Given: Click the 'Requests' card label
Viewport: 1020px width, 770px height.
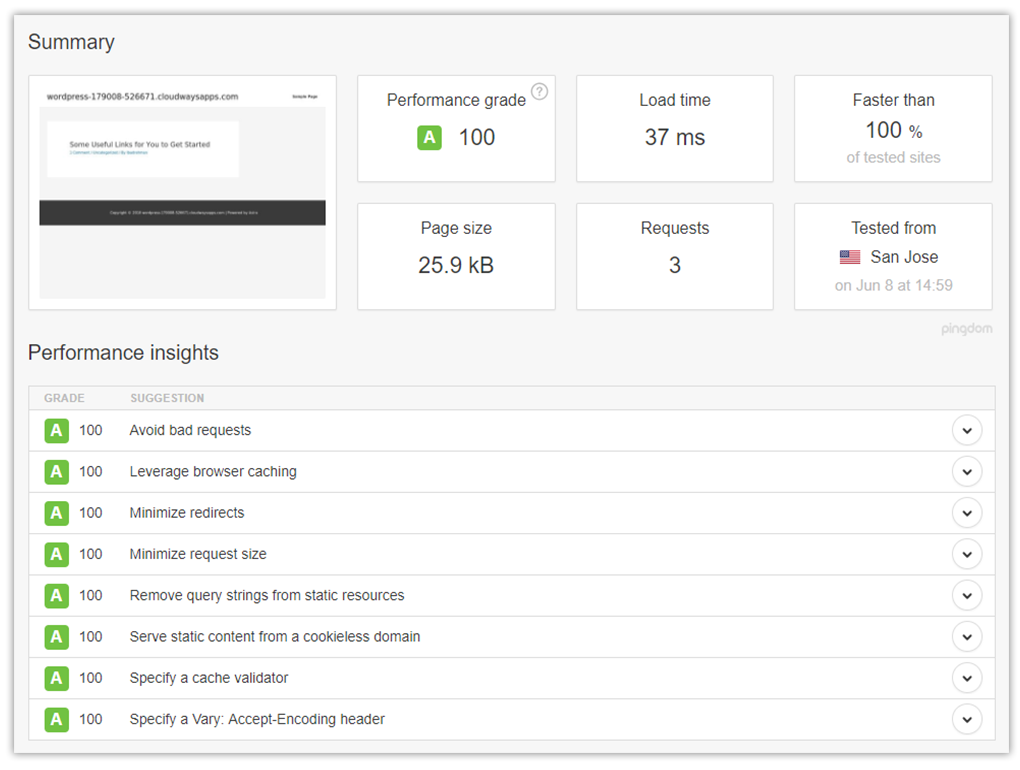Looking at the screenshot, I should [675, 228].
